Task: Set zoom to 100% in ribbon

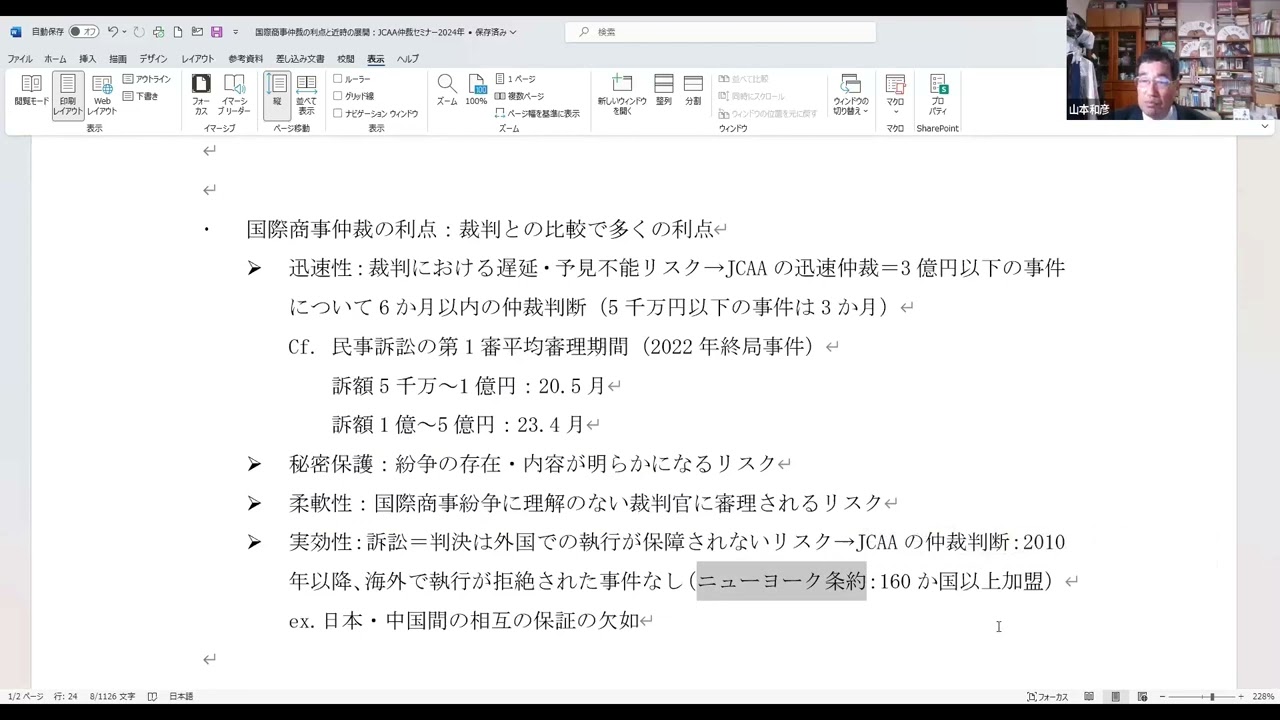Action: (x=476, y=90)
